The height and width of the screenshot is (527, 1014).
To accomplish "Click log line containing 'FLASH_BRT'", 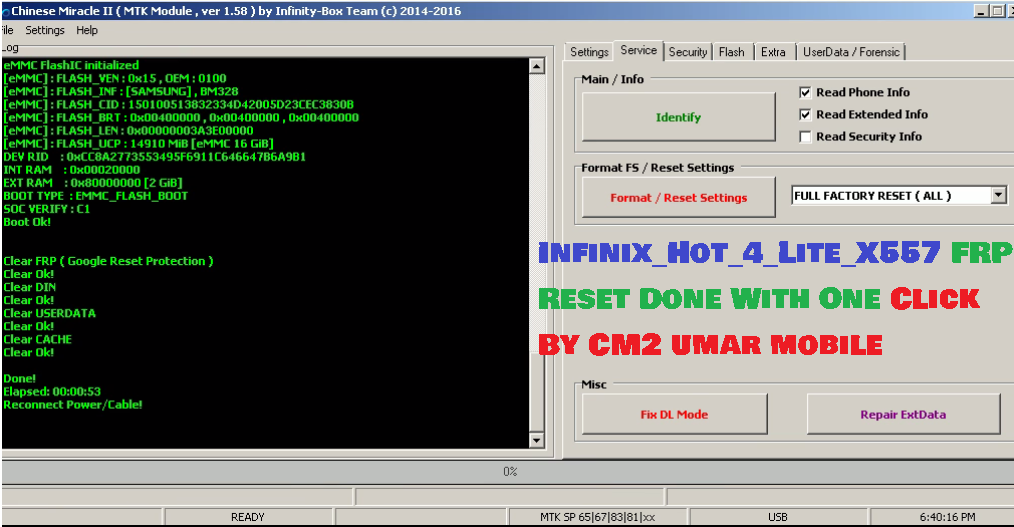I will click(180, 118).
